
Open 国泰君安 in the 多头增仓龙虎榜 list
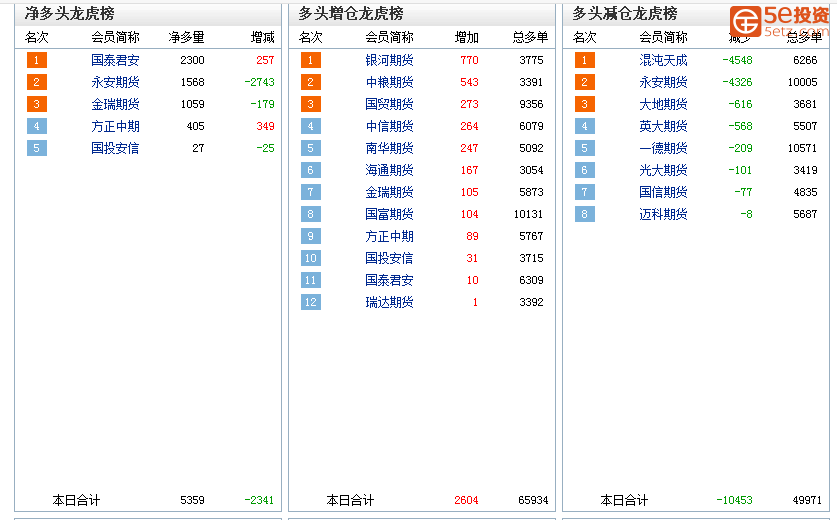pyautogui.click(x=389, y=280)
